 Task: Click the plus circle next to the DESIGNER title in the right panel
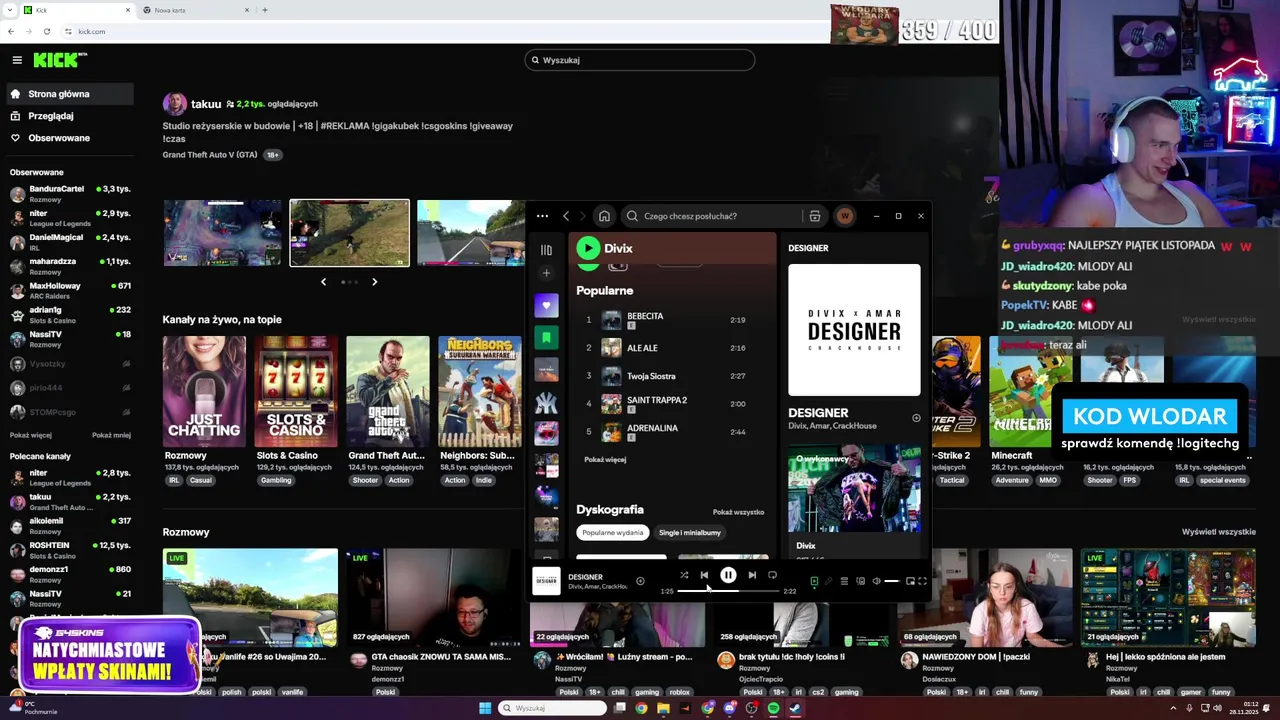click(916, 418)
